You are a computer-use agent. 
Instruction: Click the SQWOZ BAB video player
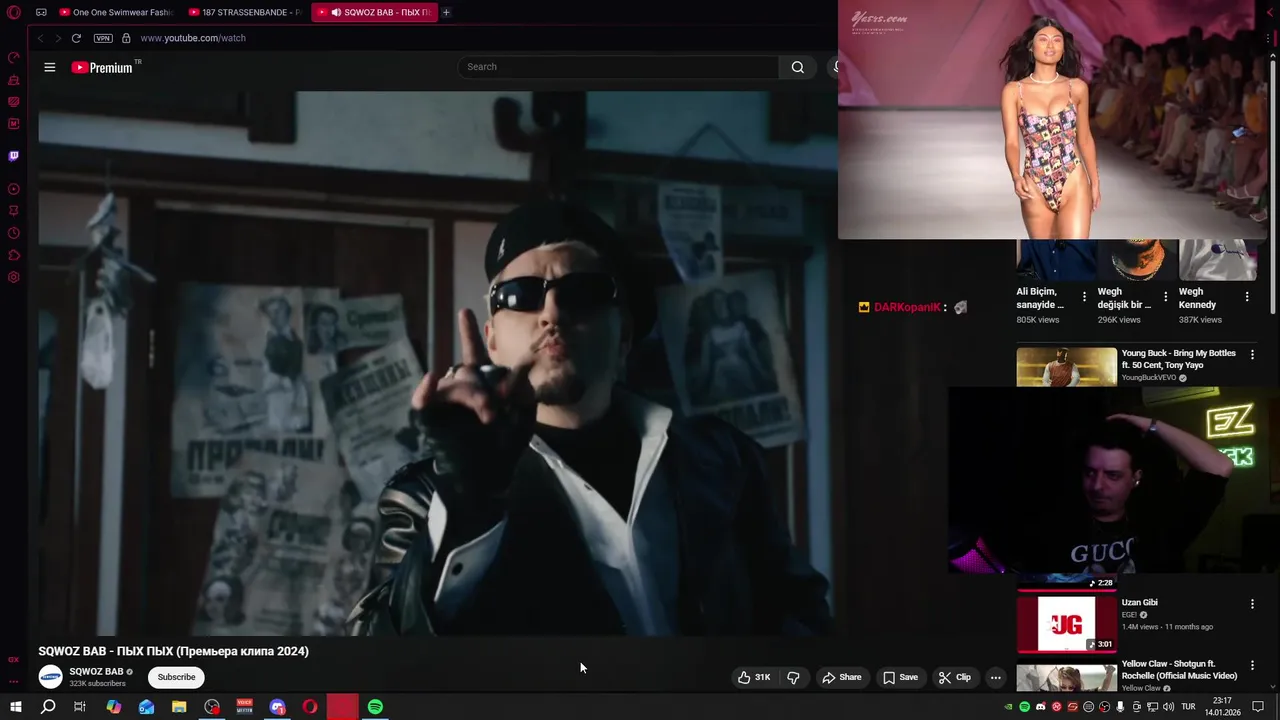[437, 363]
